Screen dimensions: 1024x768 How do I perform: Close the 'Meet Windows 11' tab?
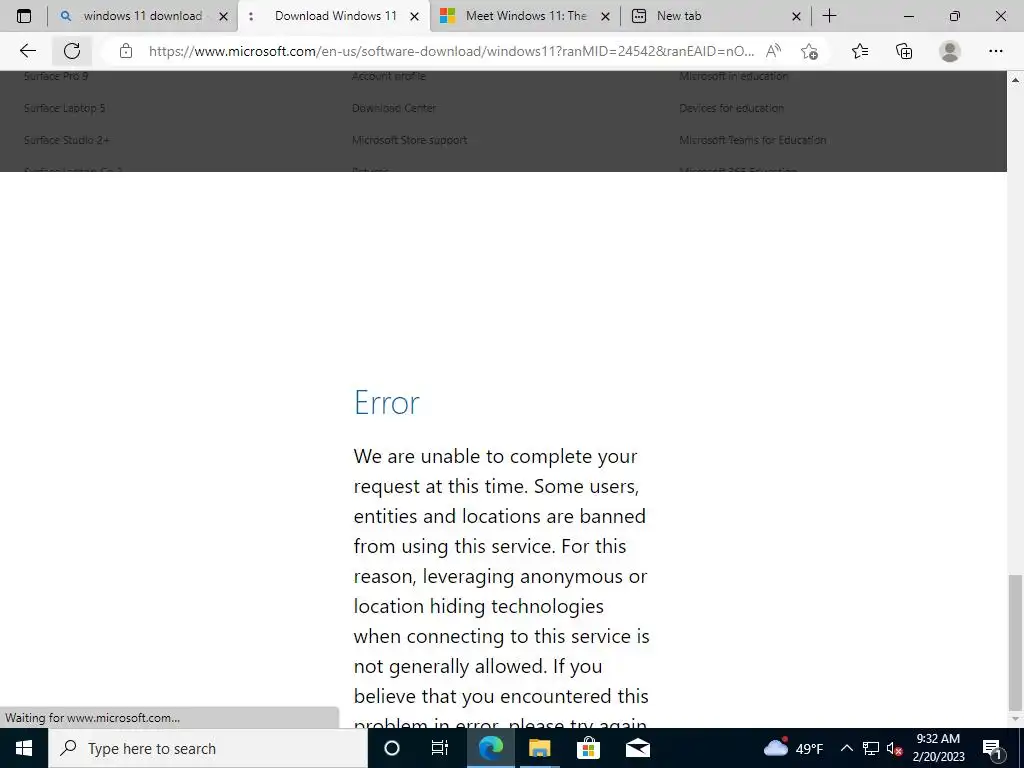pyautogui.click(x=605, y=16)
